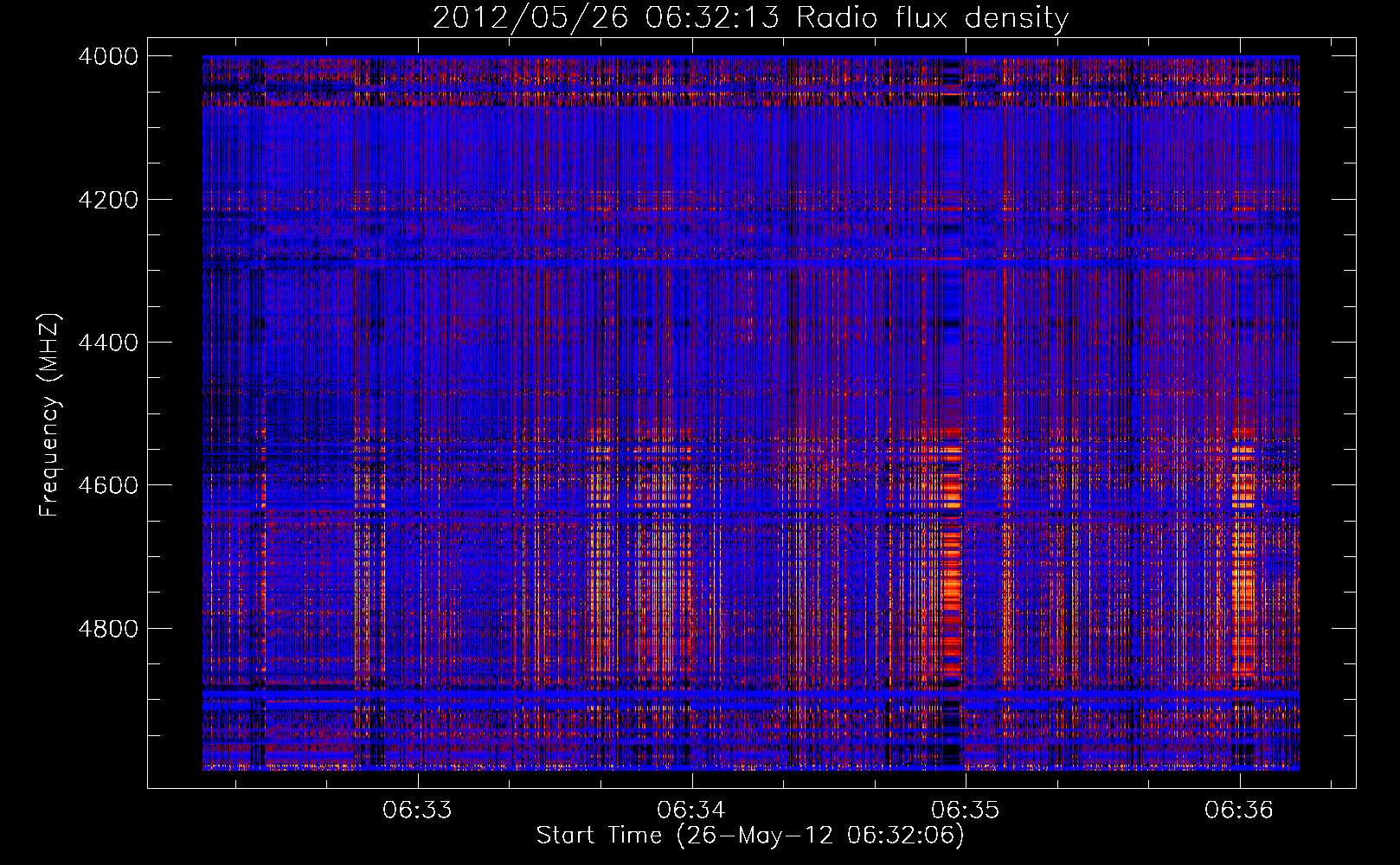Viewport: 1400px width, 865px height.
Task: Click the 06:34 time axis label
Action: [x=691, y=810]
